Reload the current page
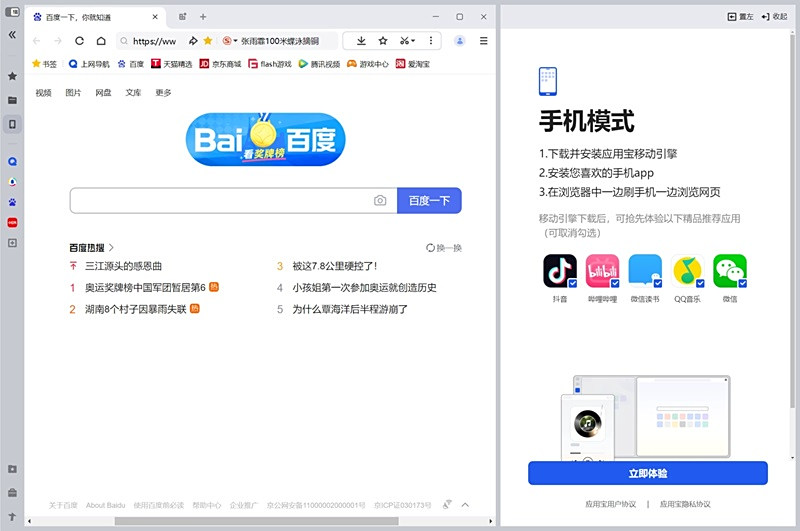The height and width of the screenshot is (531, 800). tap(79, 41)
